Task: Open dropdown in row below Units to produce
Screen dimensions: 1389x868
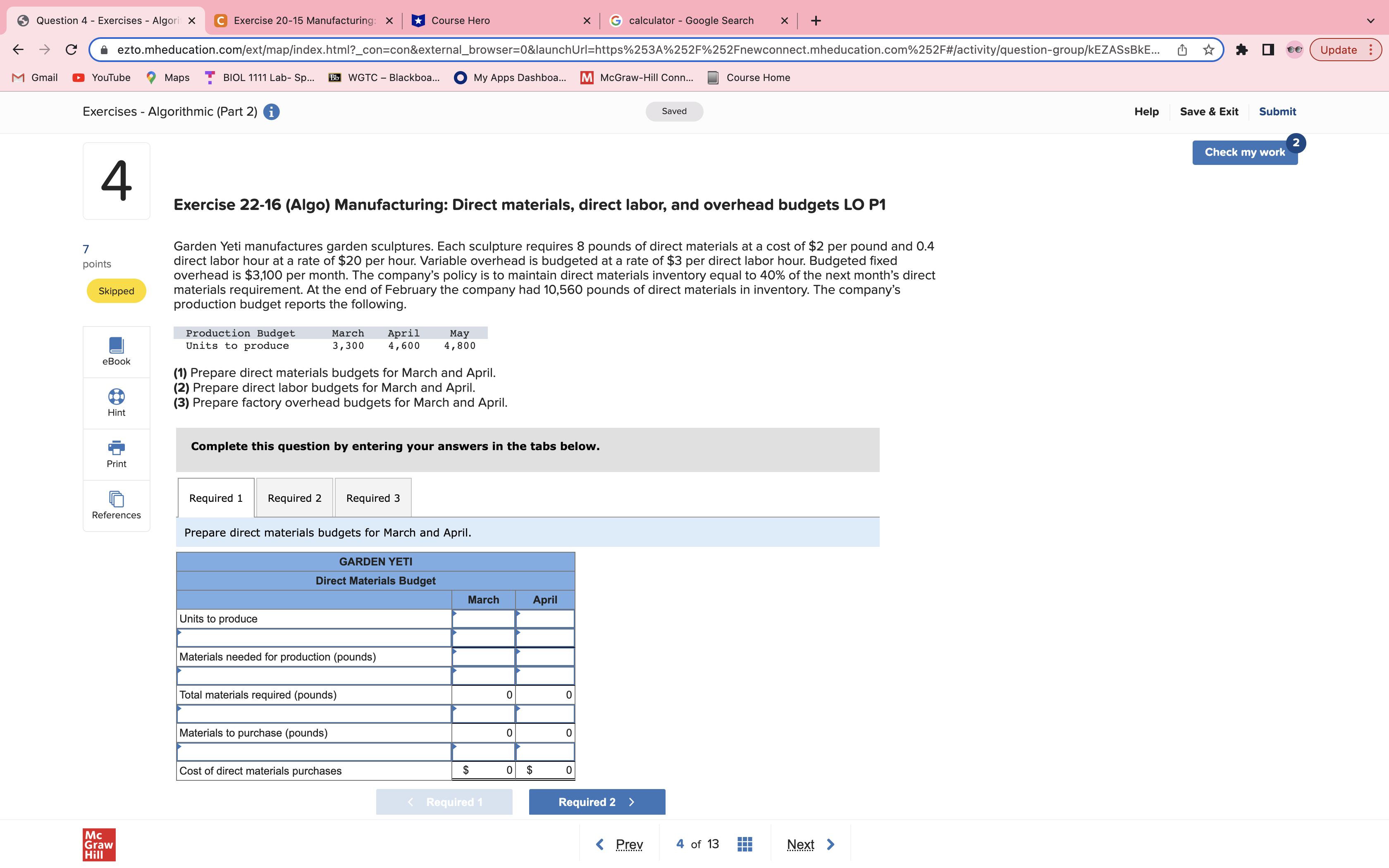Action: (x=314, y=638)
